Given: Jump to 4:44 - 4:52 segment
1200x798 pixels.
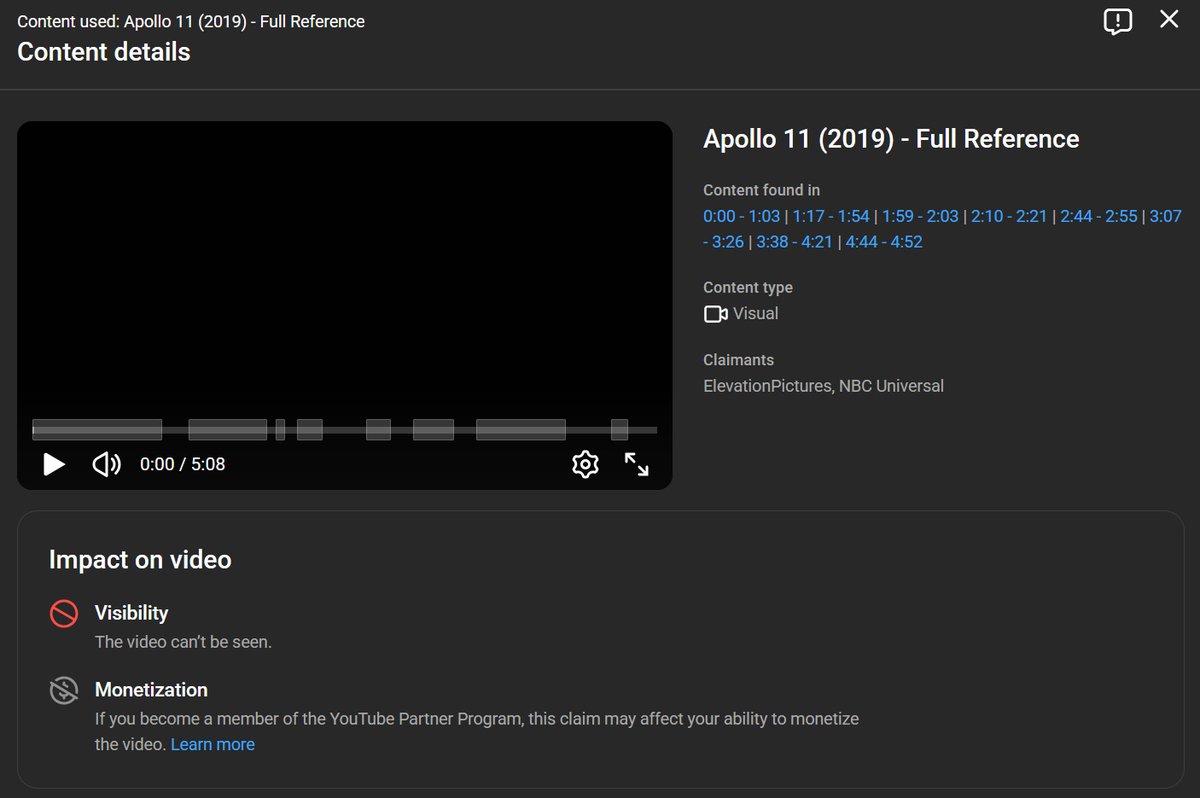Looking at the screenshot, I should point(884,242).
